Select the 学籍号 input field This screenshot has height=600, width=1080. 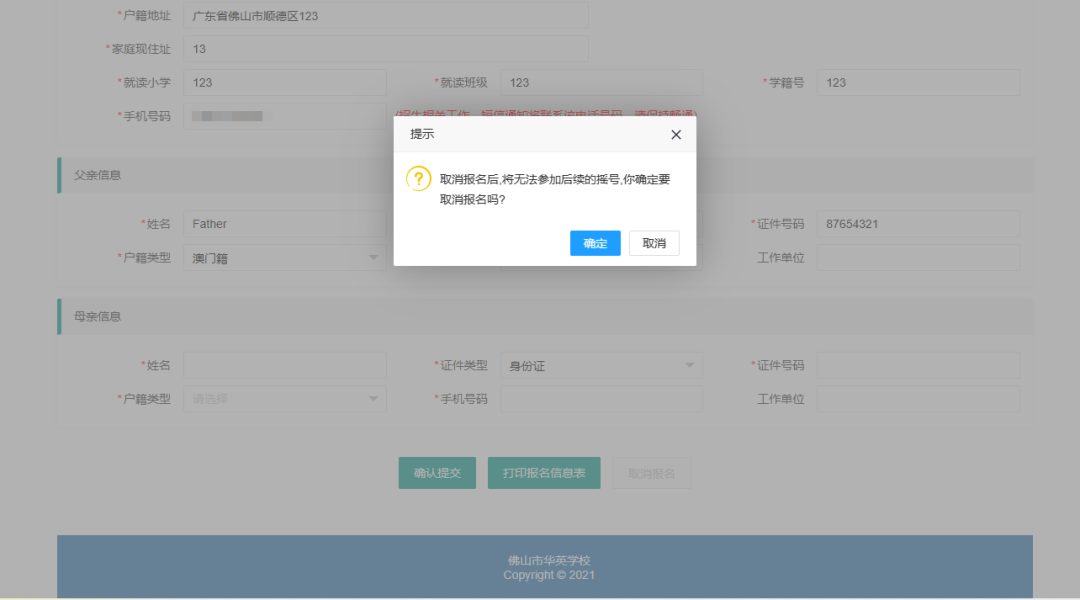click(917, 83)
